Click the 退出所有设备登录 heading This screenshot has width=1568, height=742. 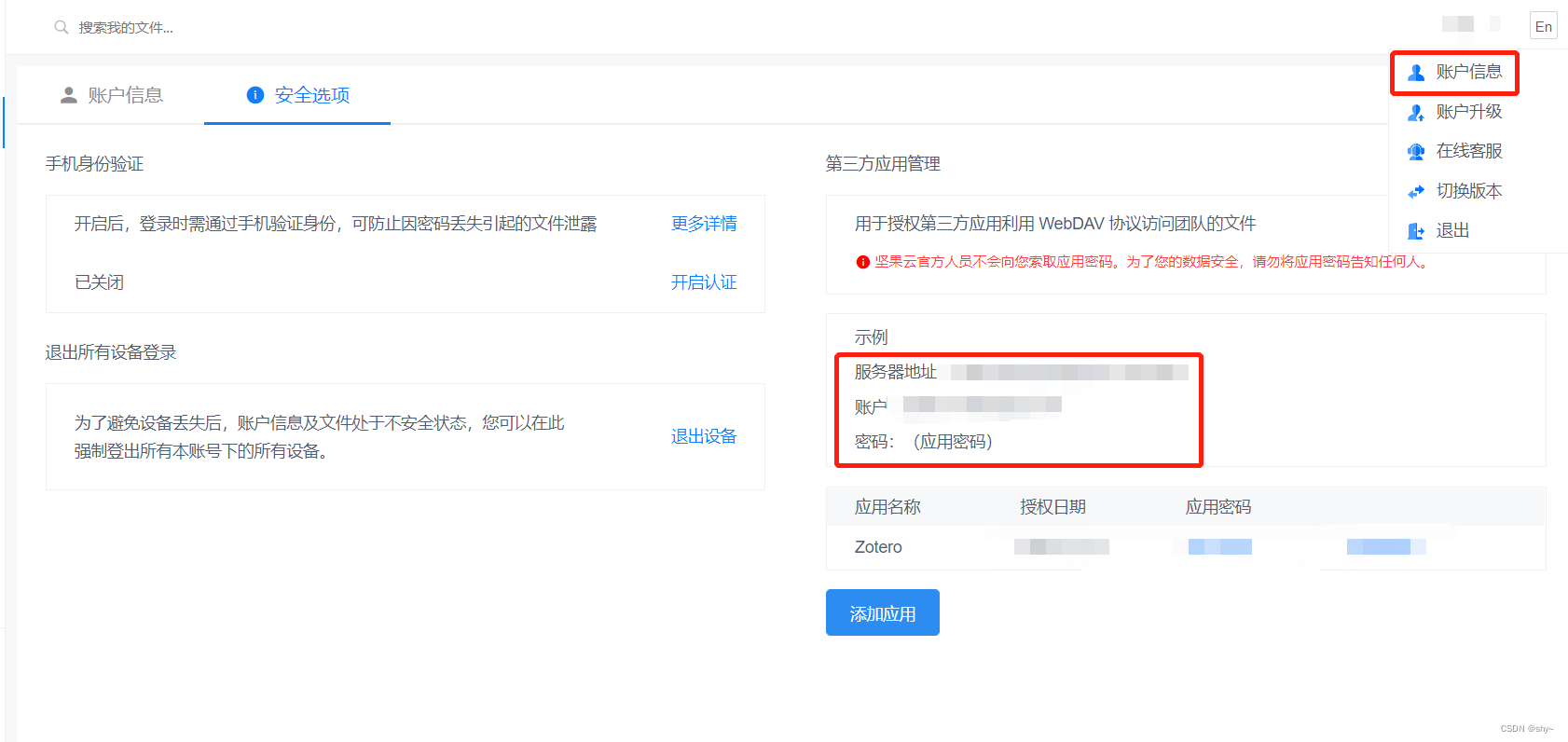coord(111,352)
